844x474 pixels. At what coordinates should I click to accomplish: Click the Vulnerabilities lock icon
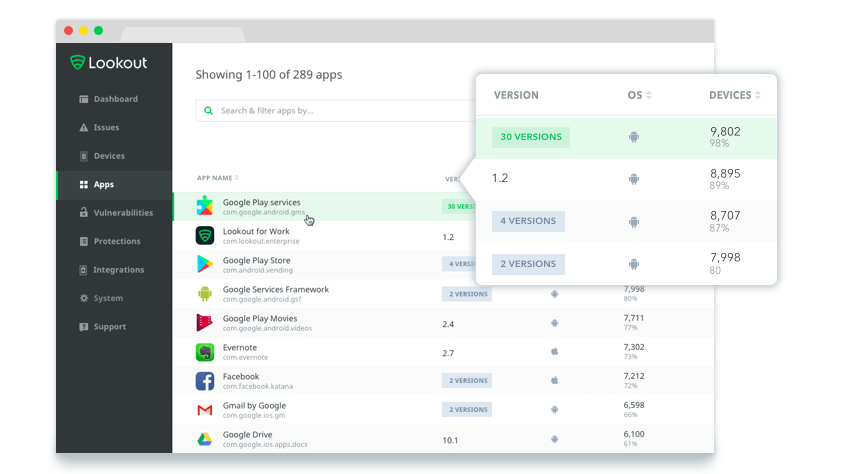(x=83, y=213)
